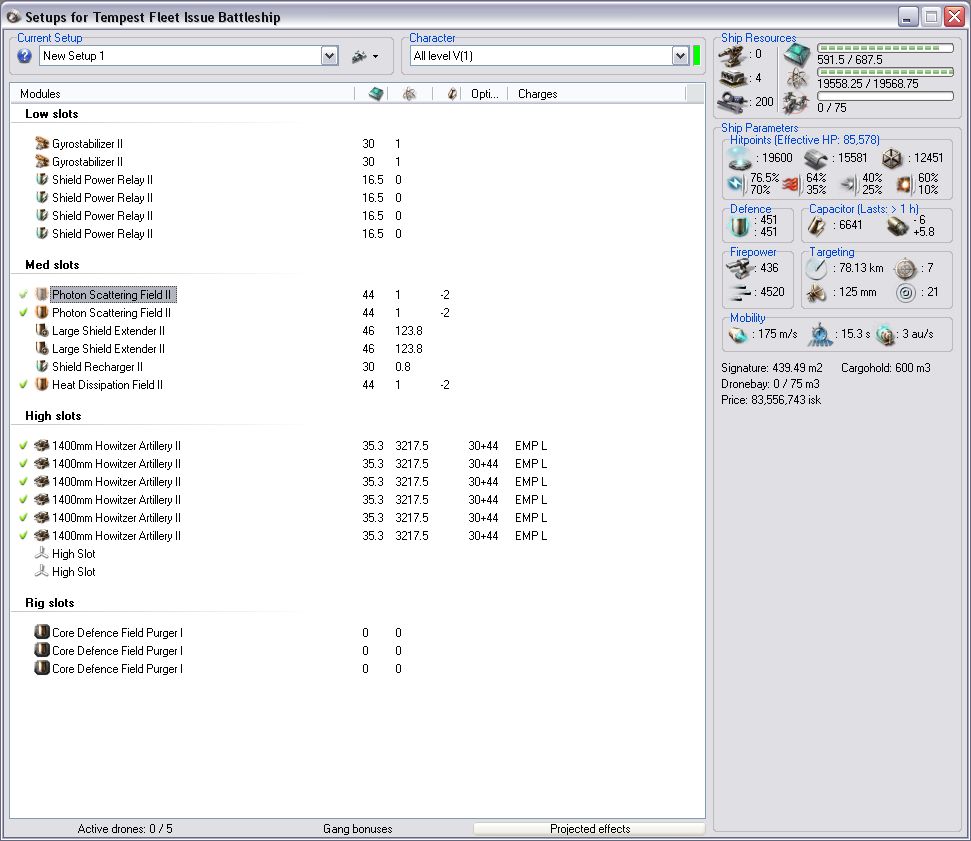Click the Shield Recharger II module icon
971x841 pixels.
41,366
